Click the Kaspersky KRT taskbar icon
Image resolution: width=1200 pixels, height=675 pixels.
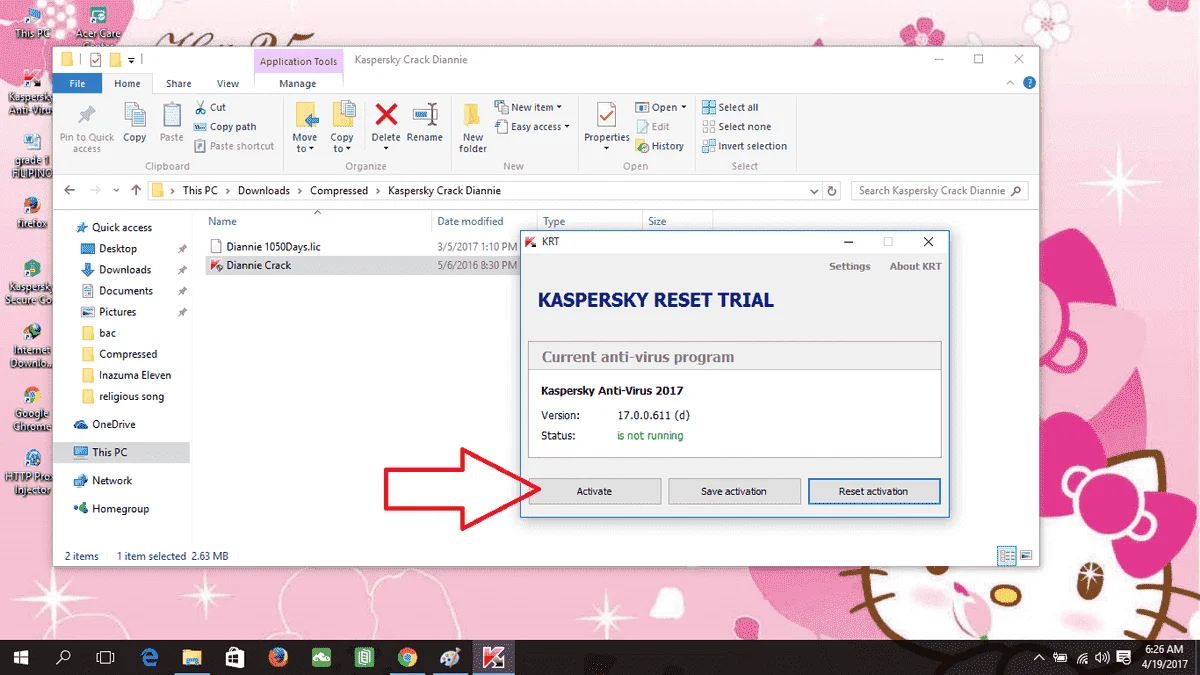pyautogui.click(x=493, y=657)
